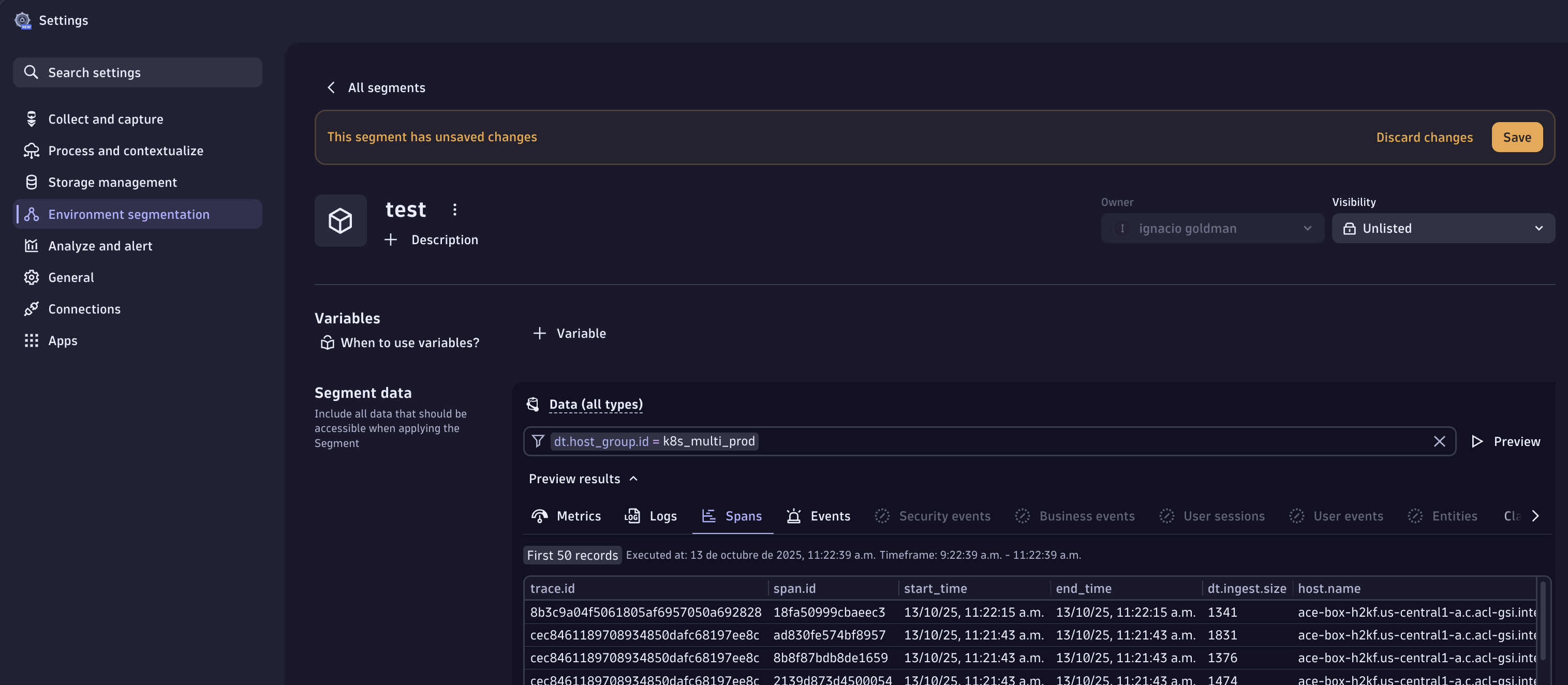The height and width of the screenshot is (685, 1568).
Task: Open Collect and capture settings
Action: [105, 119]
